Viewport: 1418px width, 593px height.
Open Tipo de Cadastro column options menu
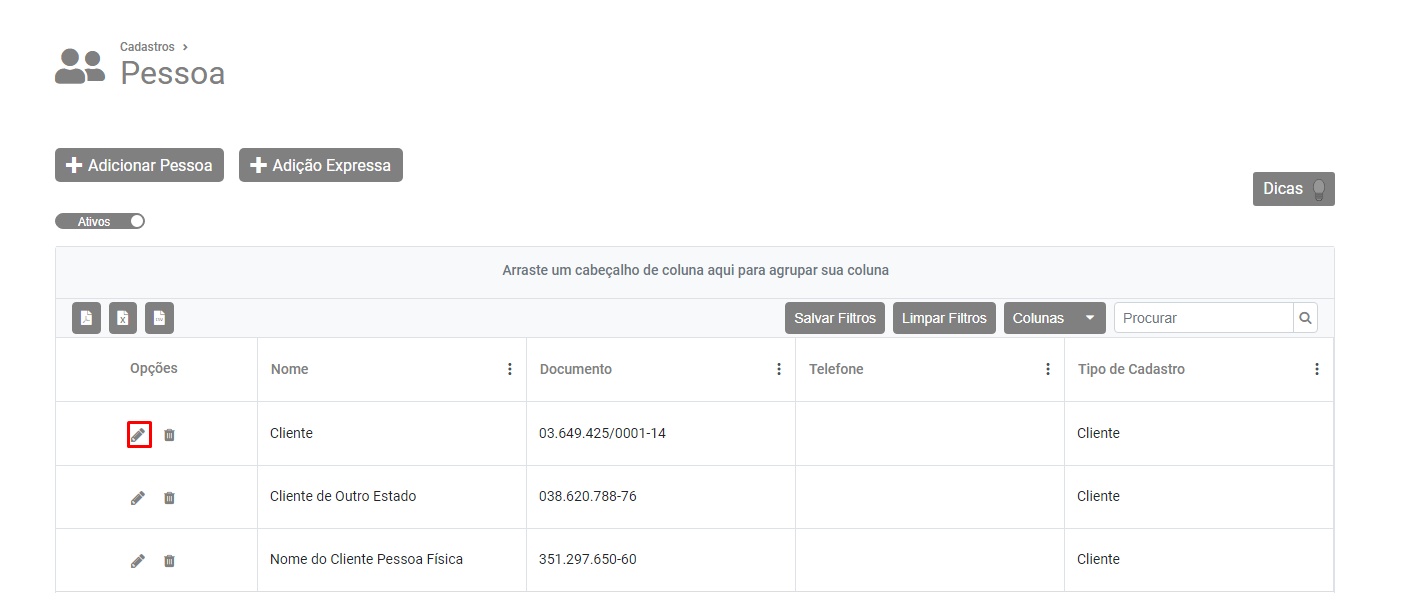tap(1317, 369)
